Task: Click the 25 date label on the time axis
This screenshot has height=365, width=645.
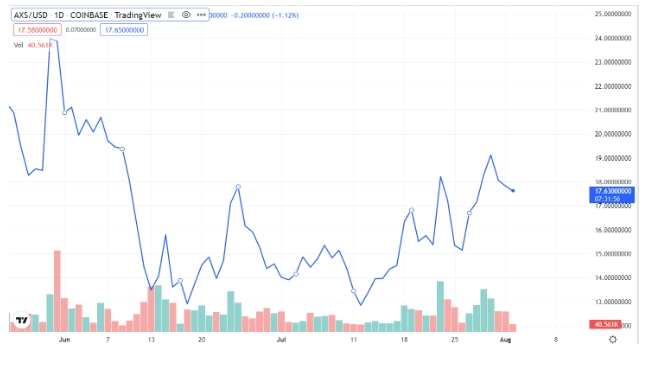Action: pos(455,339)
